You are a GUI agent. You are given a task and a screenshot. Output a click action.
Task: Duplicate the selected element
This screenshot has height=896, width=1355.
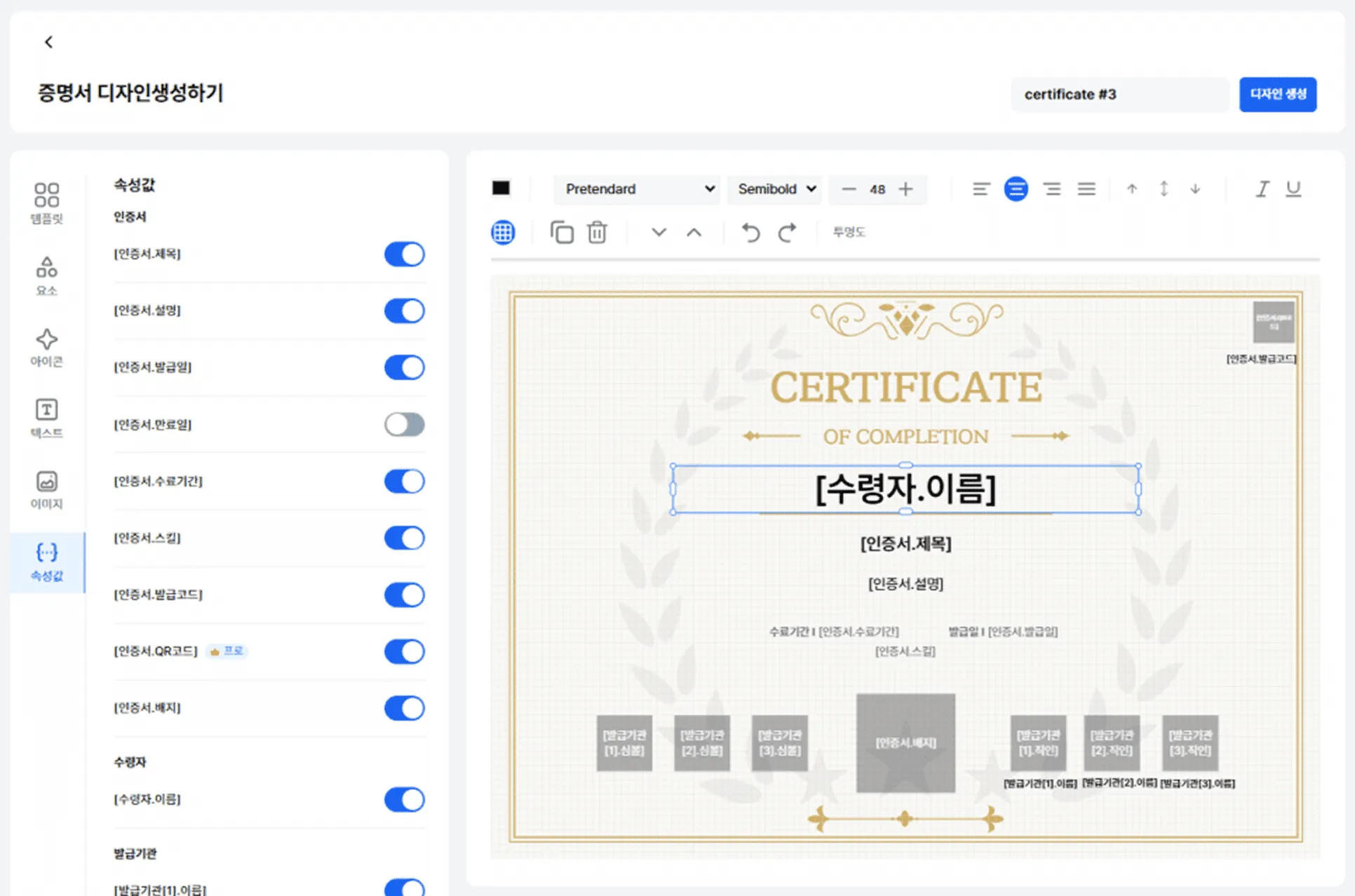(562, 232)
